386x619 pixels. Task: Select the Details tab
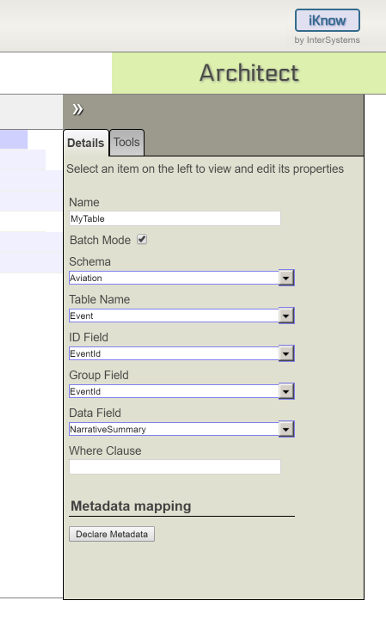[x=86, y=143]
